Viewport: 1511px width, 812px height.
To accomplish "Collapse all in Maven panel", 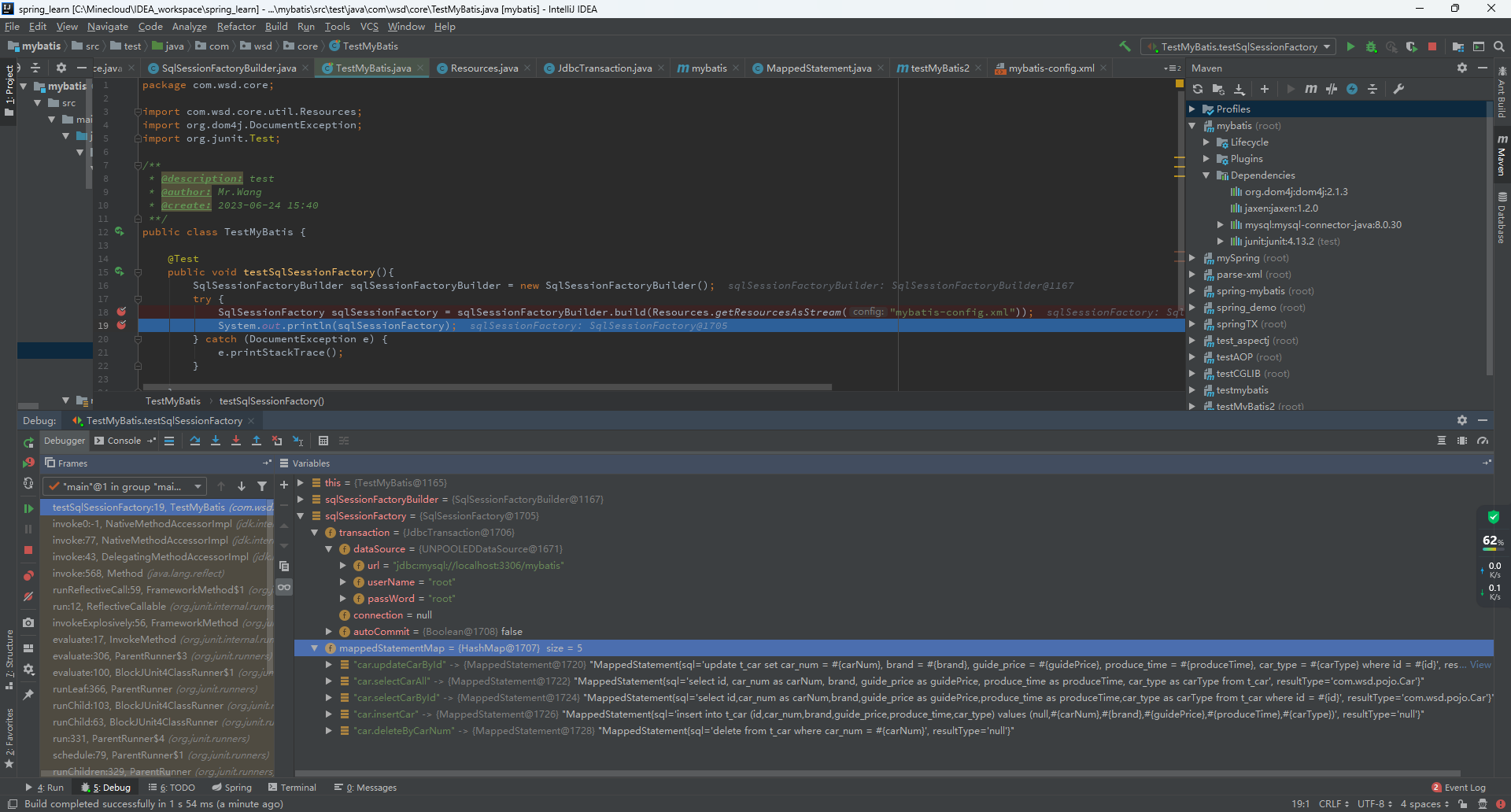I will click(1372, 89).
